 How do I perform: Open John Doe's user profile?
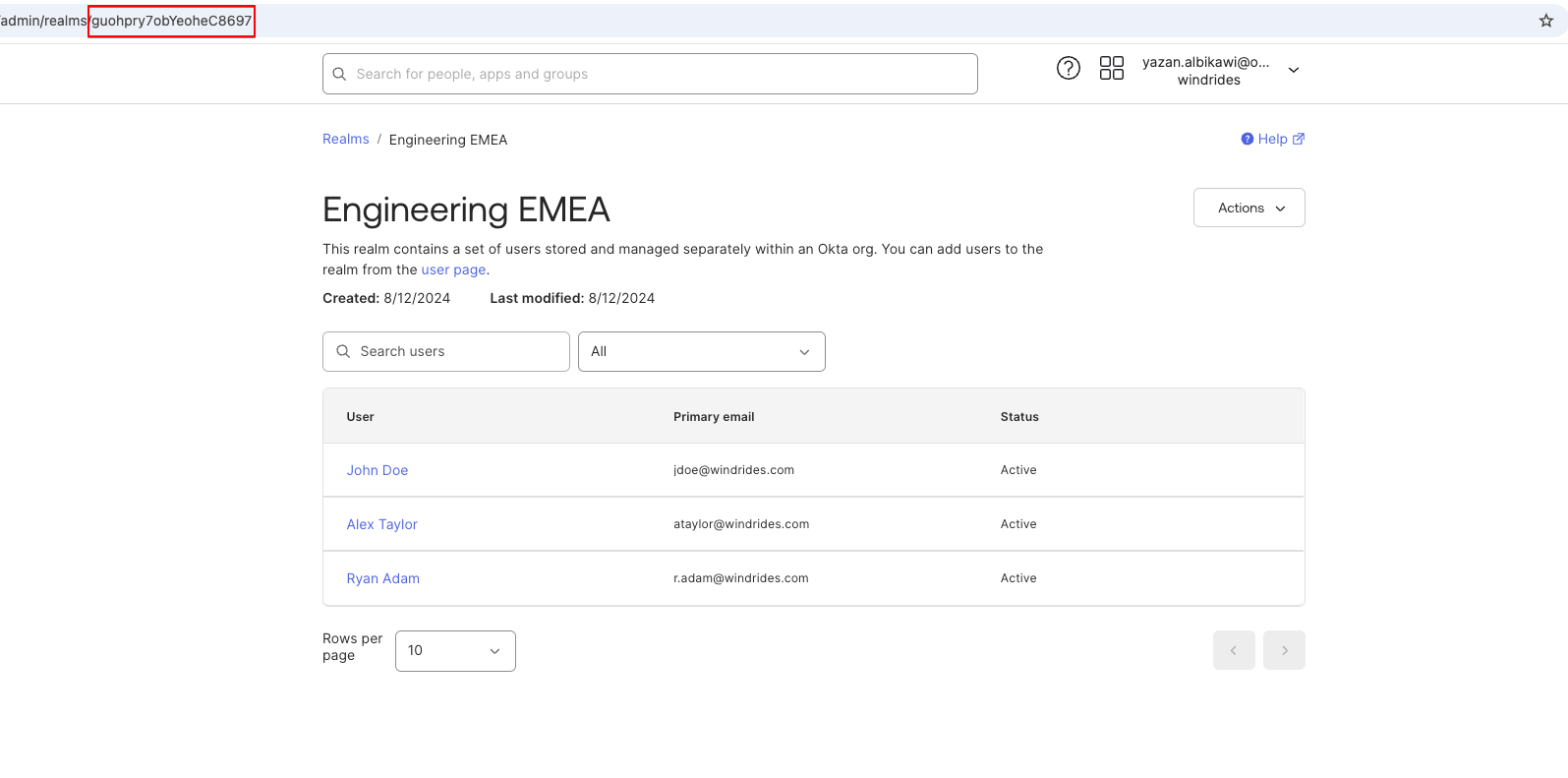[377, 470]
